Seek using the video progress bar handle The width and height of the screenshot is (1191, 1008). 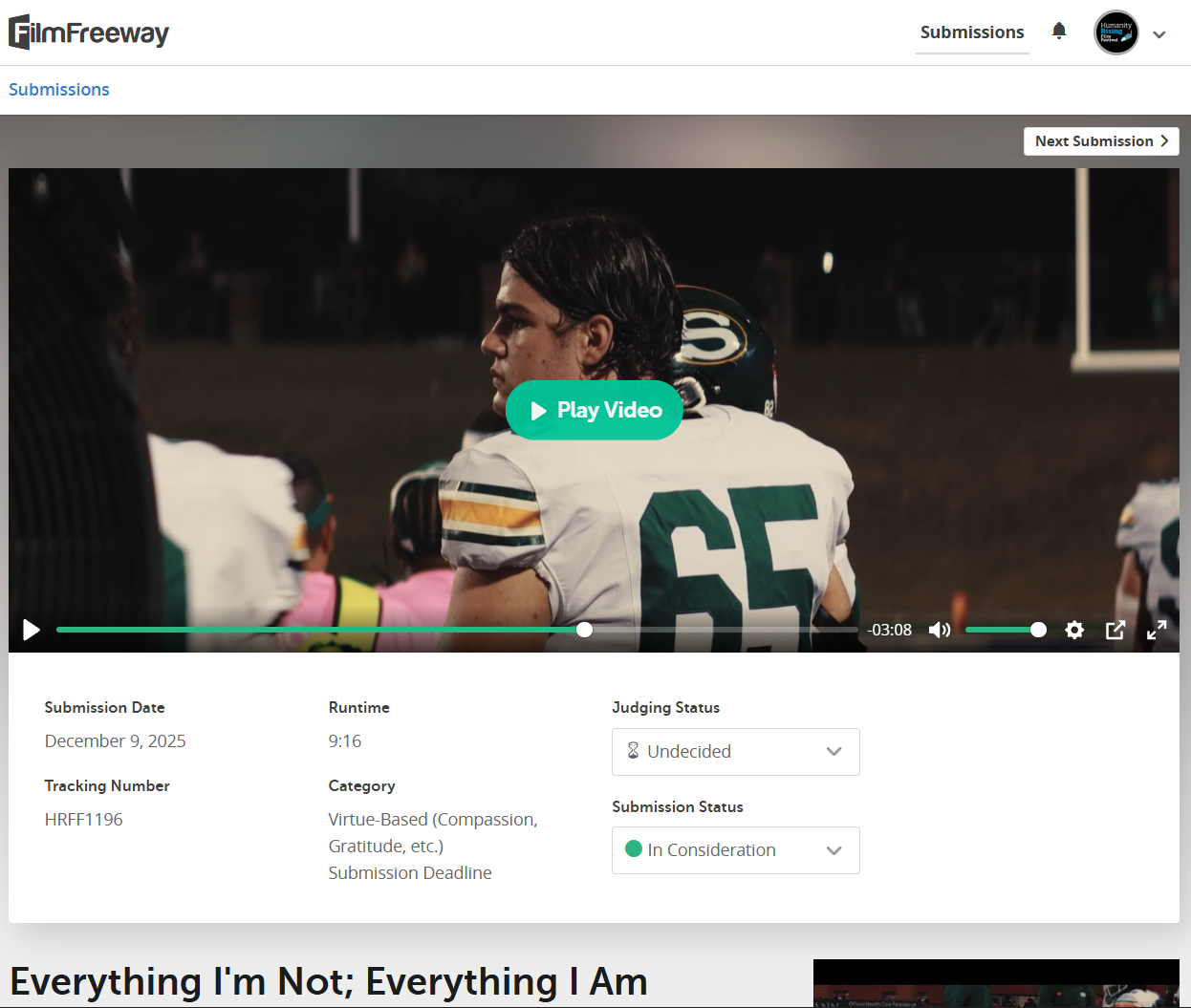point(584,630)
